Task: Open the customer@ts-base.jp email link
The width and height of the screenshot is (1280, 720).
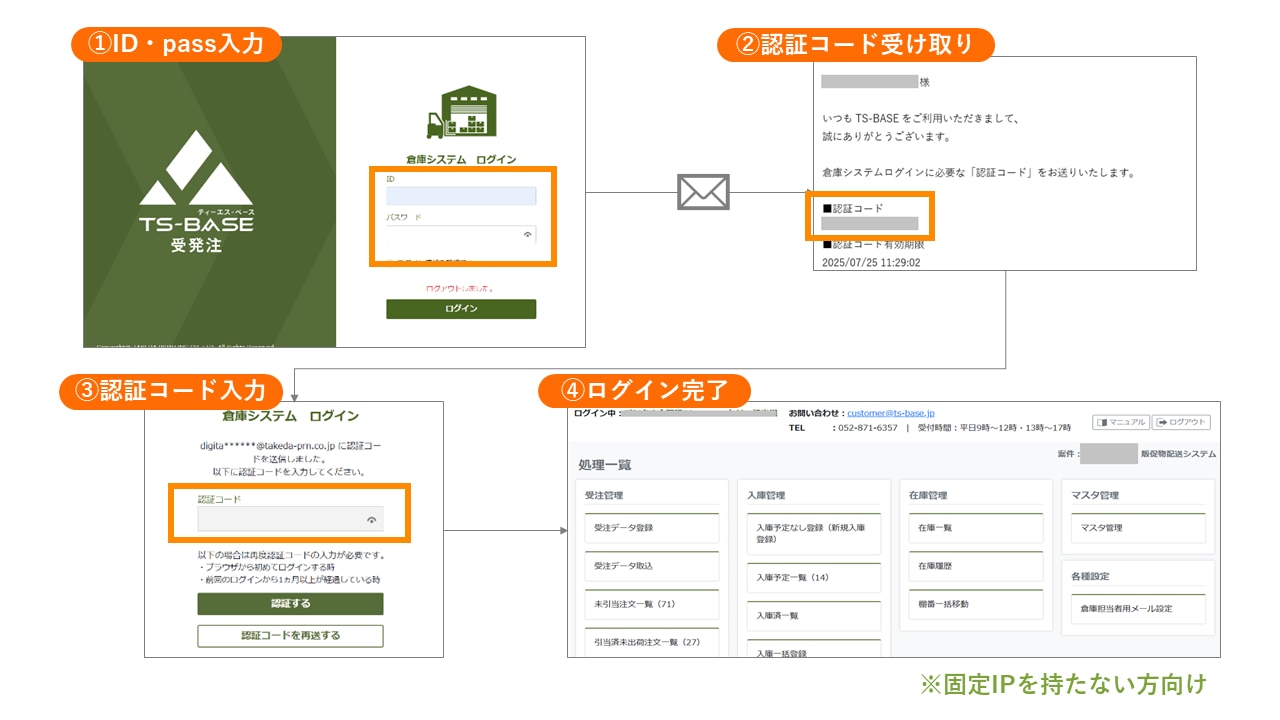Action: click(x=890, y=412)
